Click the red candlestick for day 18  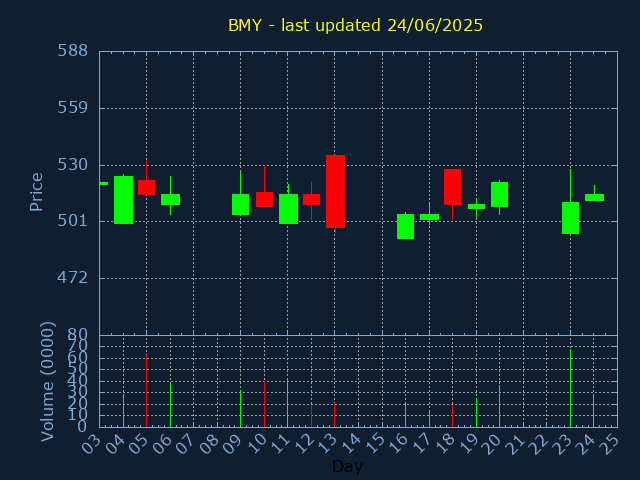tap(452, 187)
